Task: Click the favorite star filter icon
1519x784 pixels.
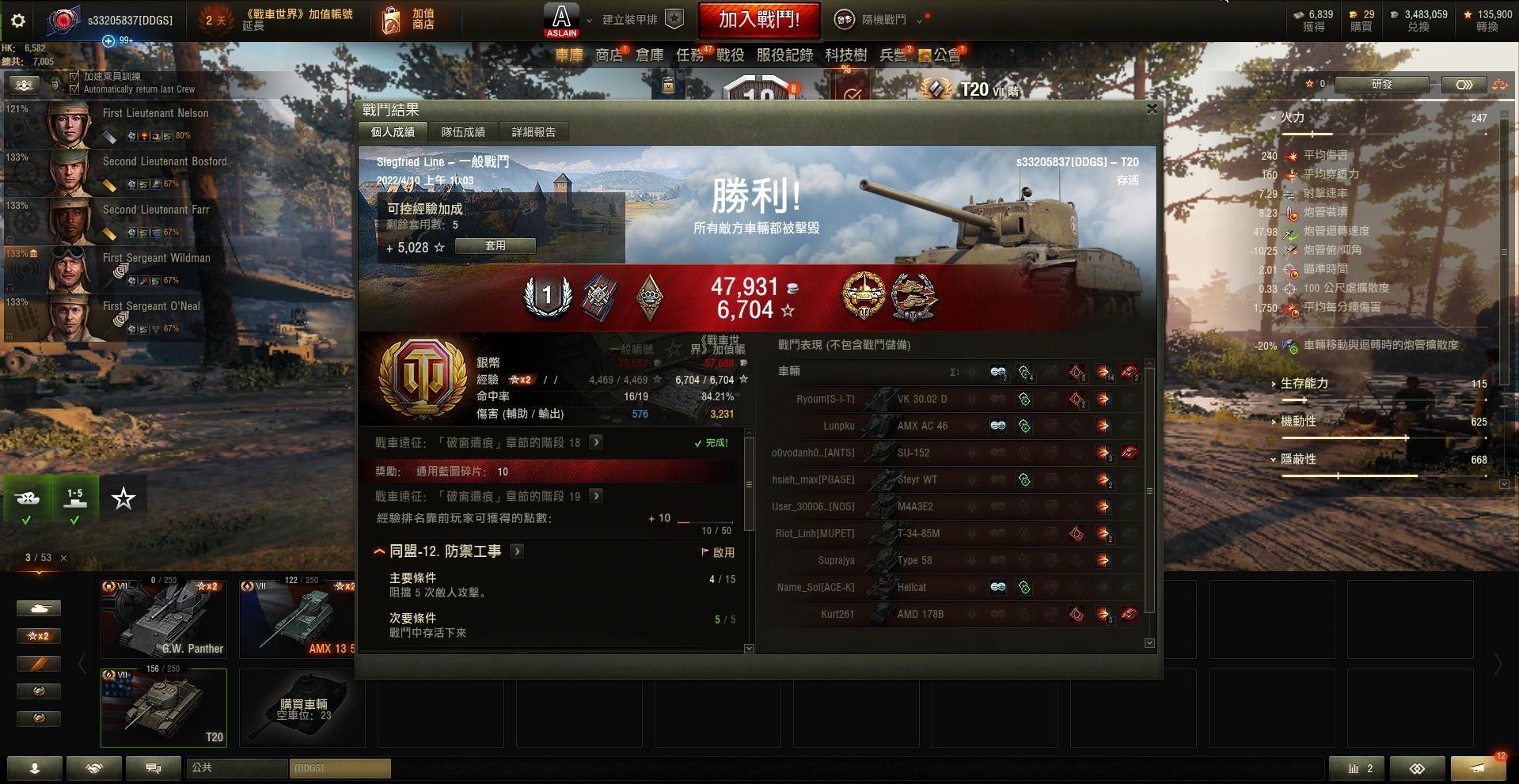Action: [x=123, y=498]
